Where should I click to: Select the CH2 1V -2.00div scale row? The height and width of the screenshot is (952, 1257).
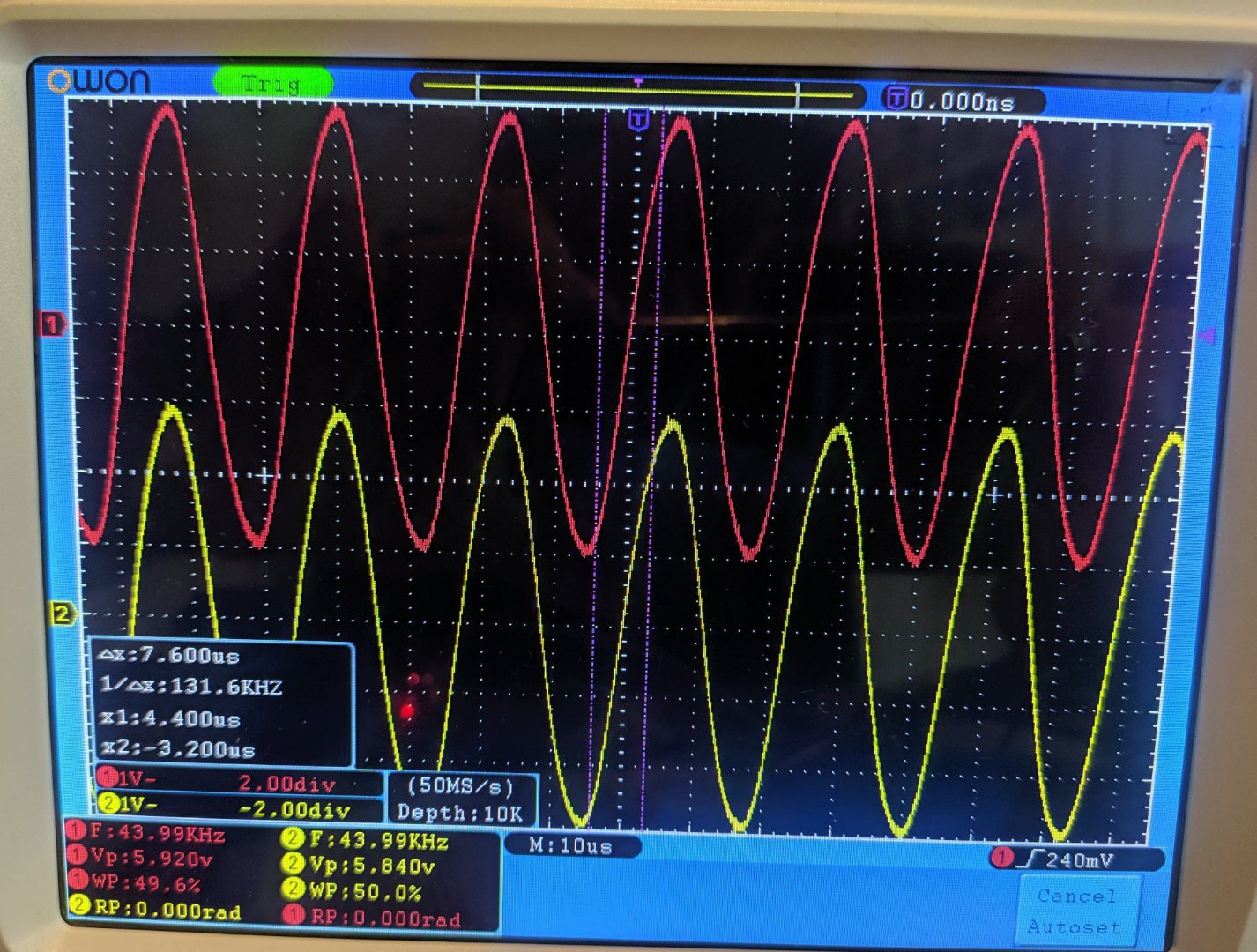coord(238,807)
